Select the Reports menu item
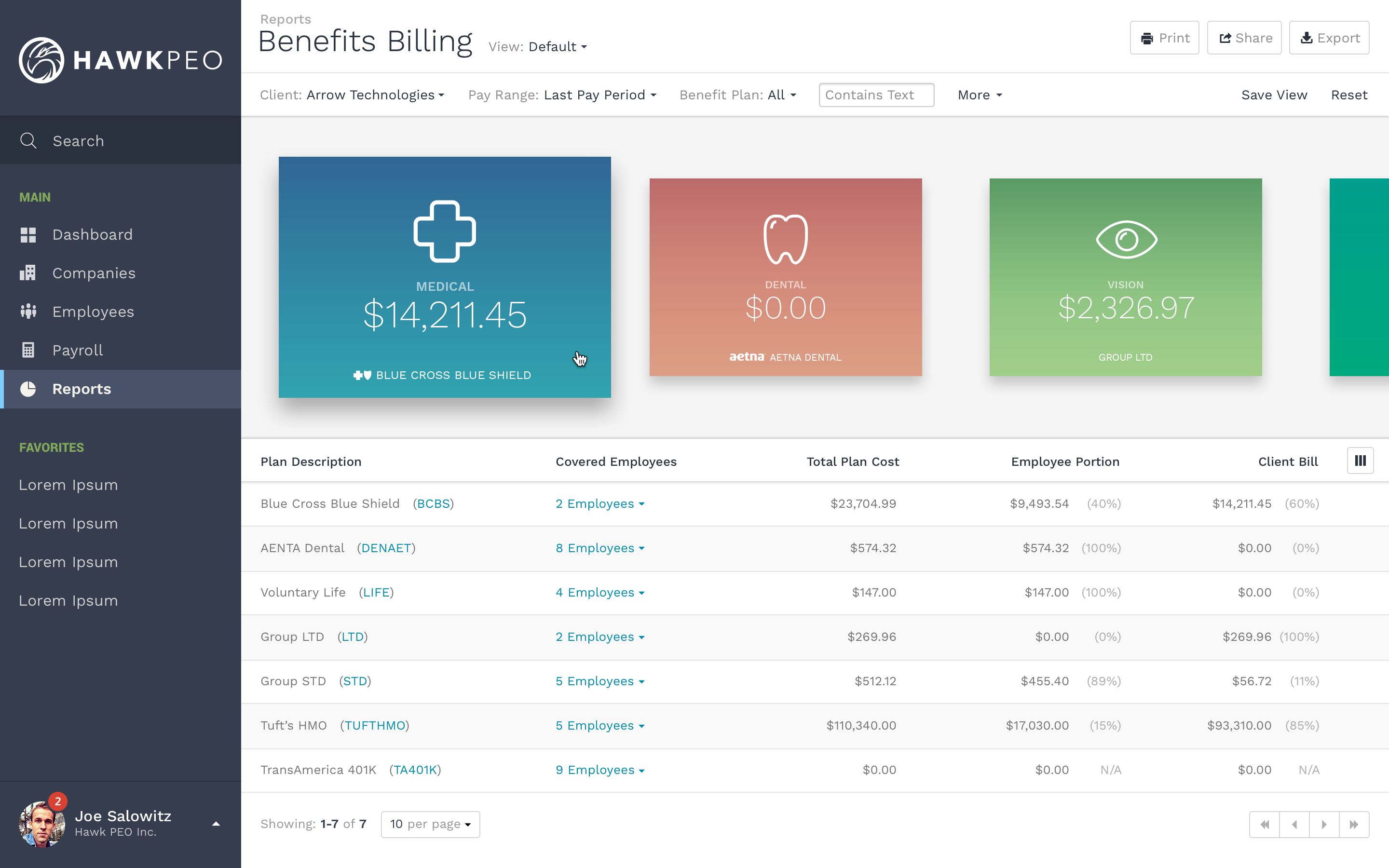 (121, 389)
